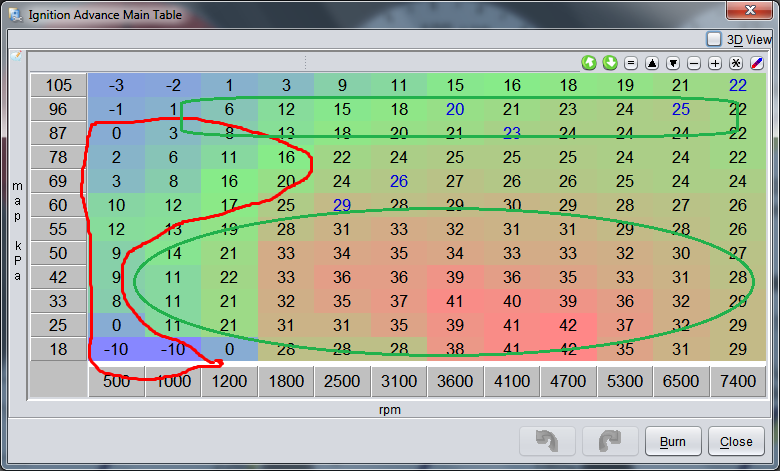Viewport: 780px width, 471px height.
Task: Select the 4100 rpm axis bin
Action: point(512,381)
